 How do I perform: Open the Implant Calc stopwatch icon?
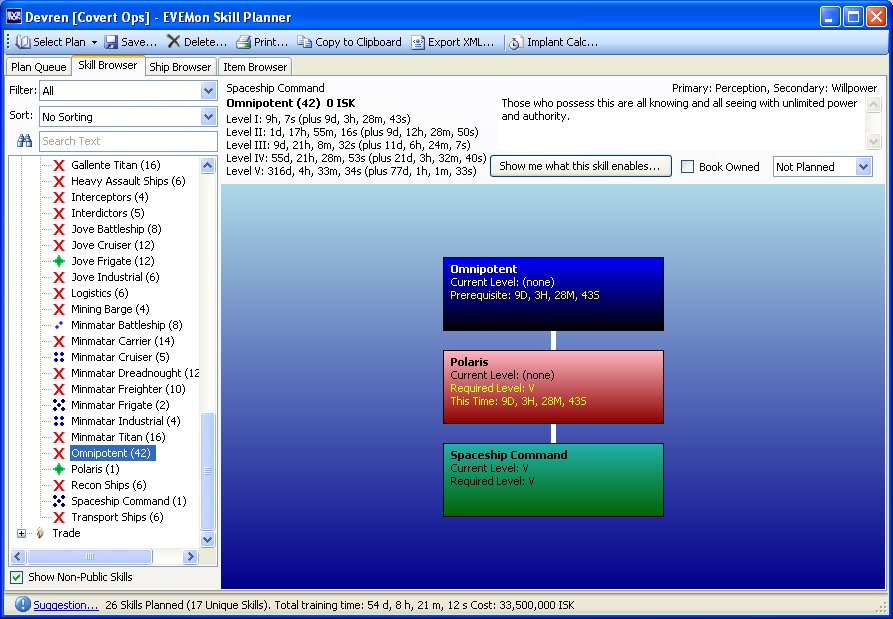click(x=516, y=43)
